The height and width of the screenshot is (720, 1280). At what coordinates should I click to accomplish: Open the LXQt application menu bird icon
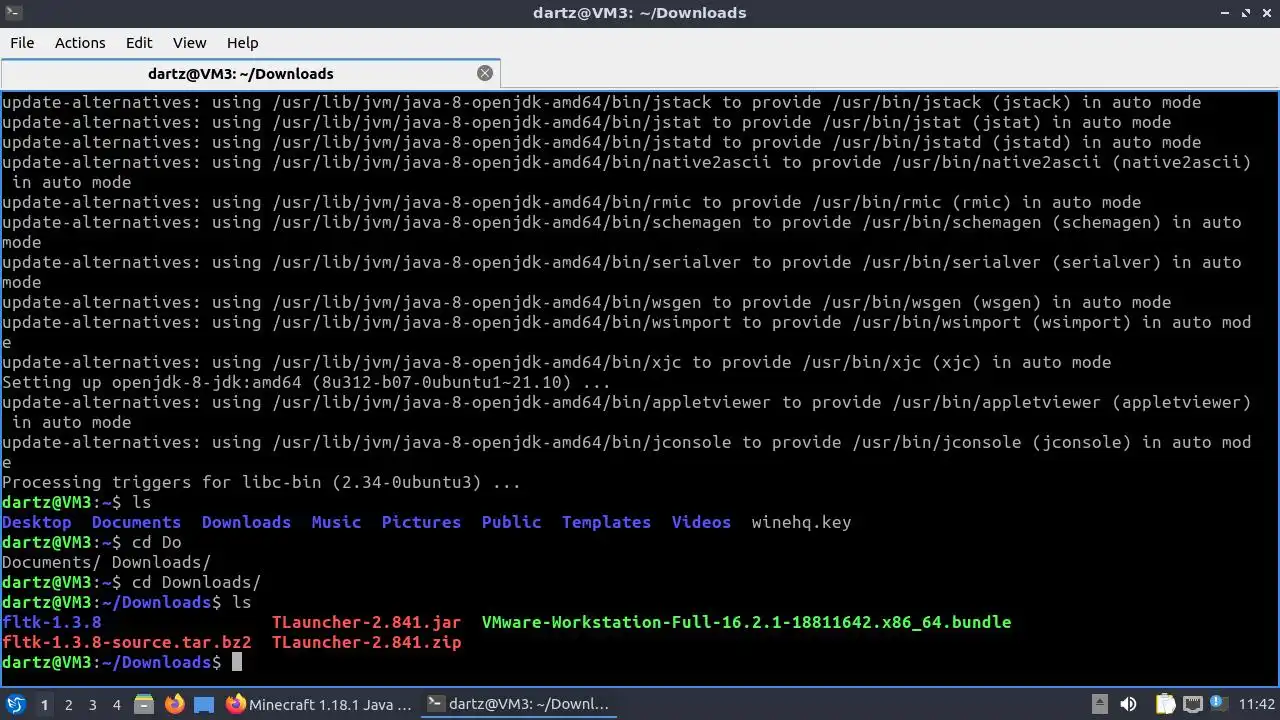(15, 705)
